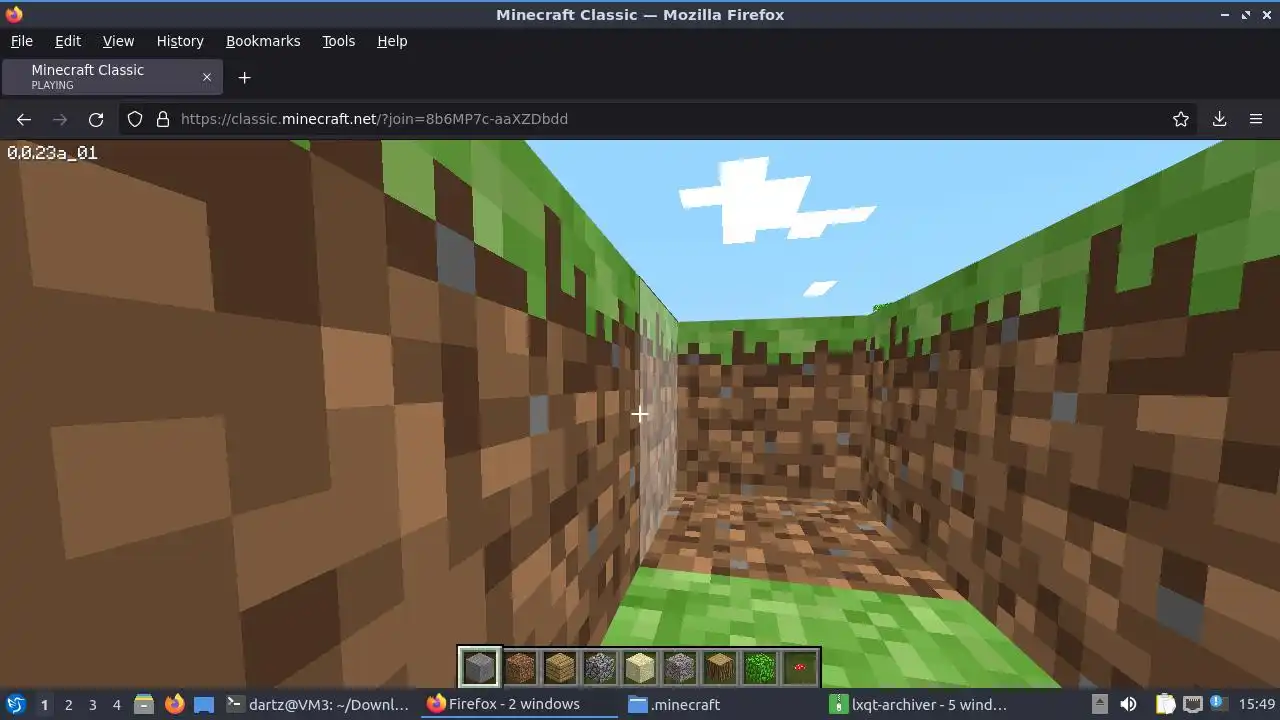This screenshot has width=1280, height=720.
Task: Open the volume control in the tray
Action: click(1128, 705)
